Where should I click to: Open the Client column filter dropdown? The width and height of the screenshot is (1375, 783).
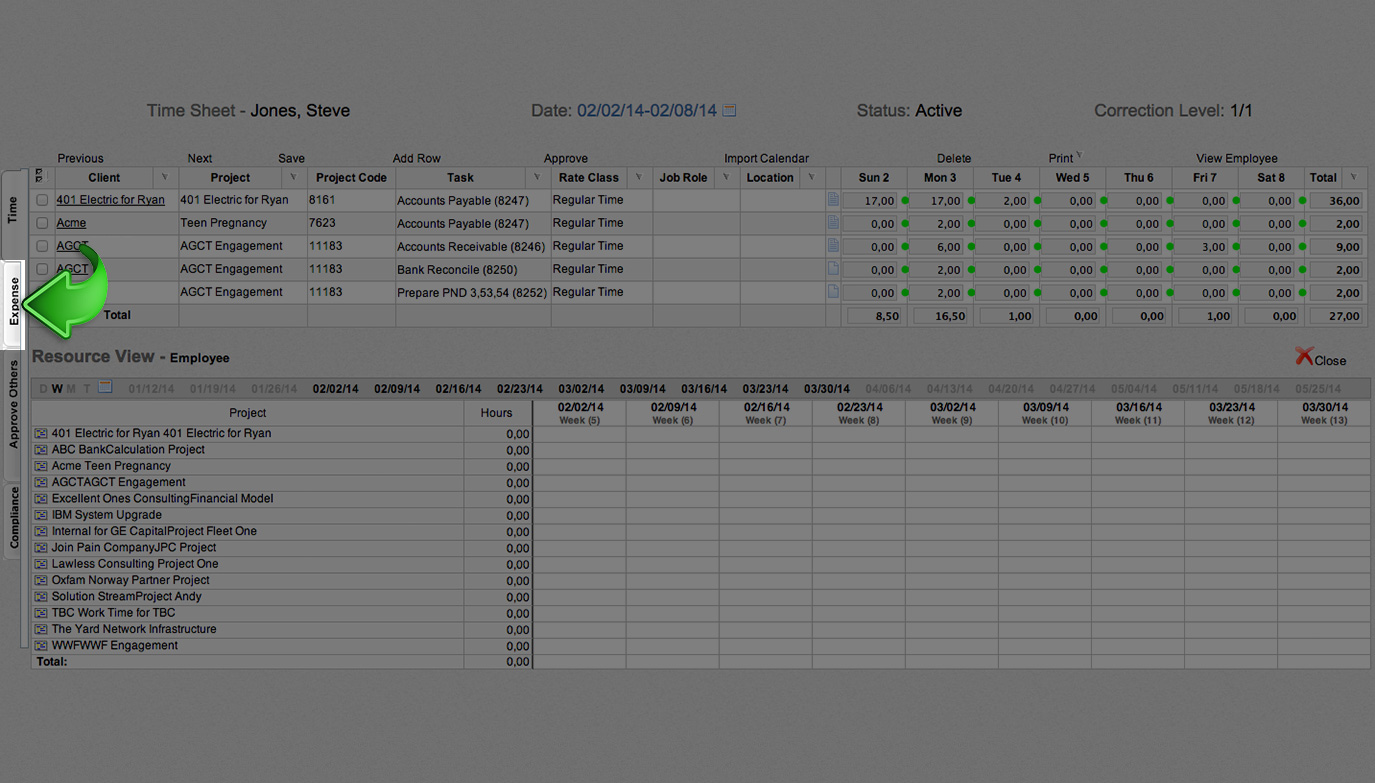pos(164,178)
